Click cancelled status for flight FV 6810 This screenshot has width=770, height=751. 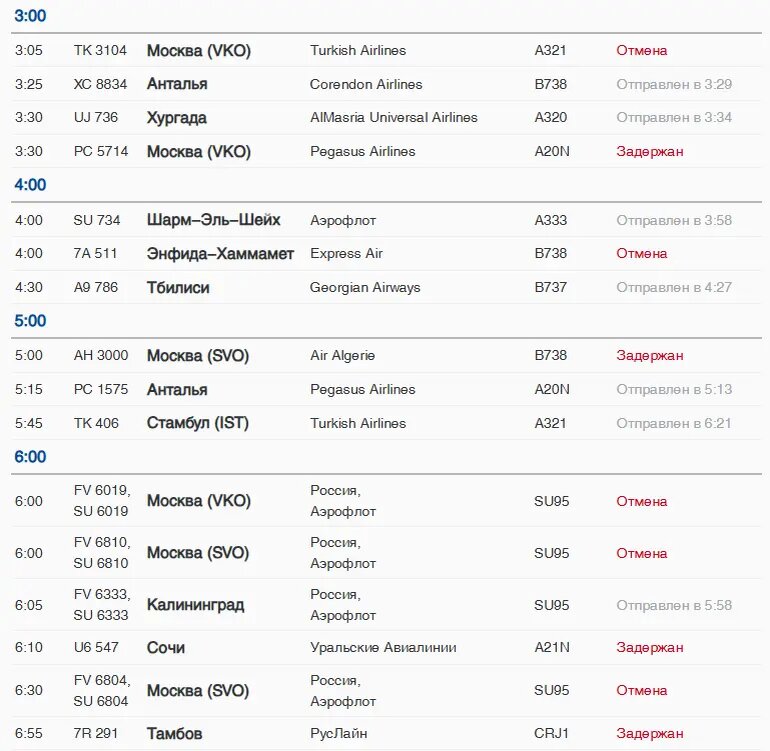(x=642, y=554)
